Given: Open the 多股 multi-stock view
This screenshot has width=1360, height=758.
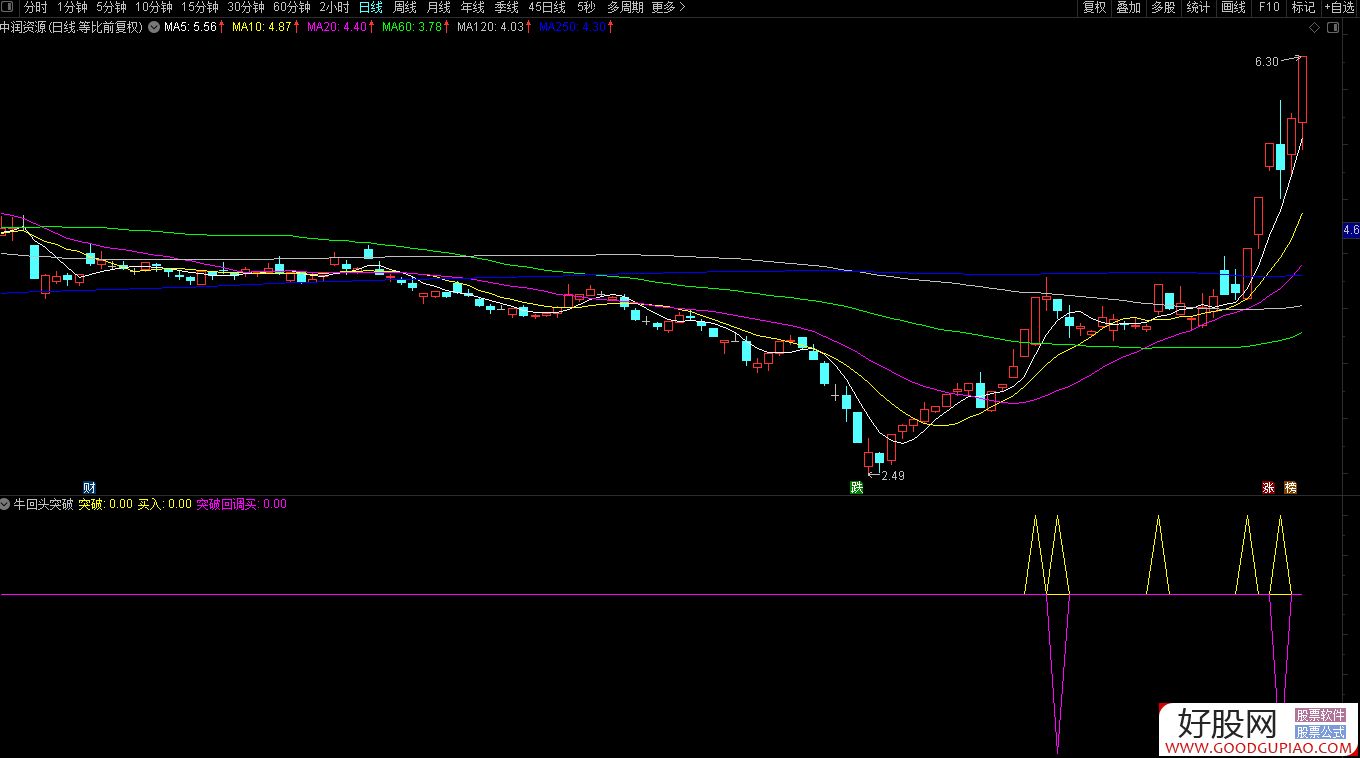Looking at the screenshot, I should click(x=1163, y=7).
